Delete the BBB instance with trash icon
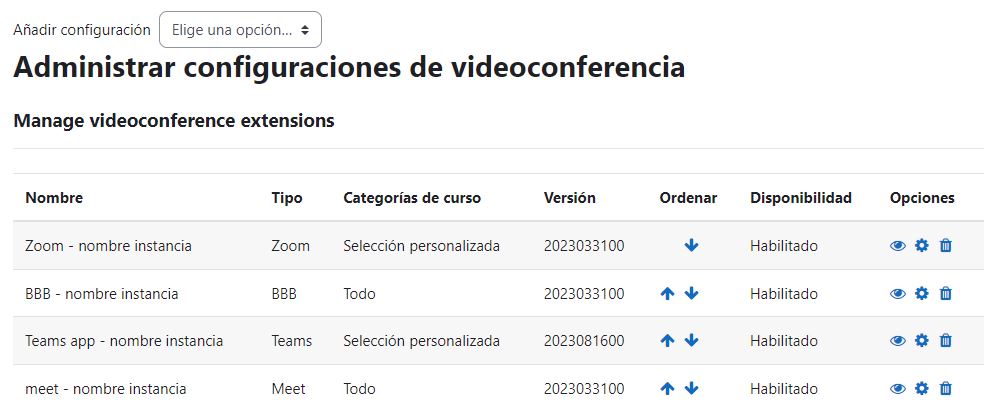This screenshot has width=994, height=409. (945, 294)
